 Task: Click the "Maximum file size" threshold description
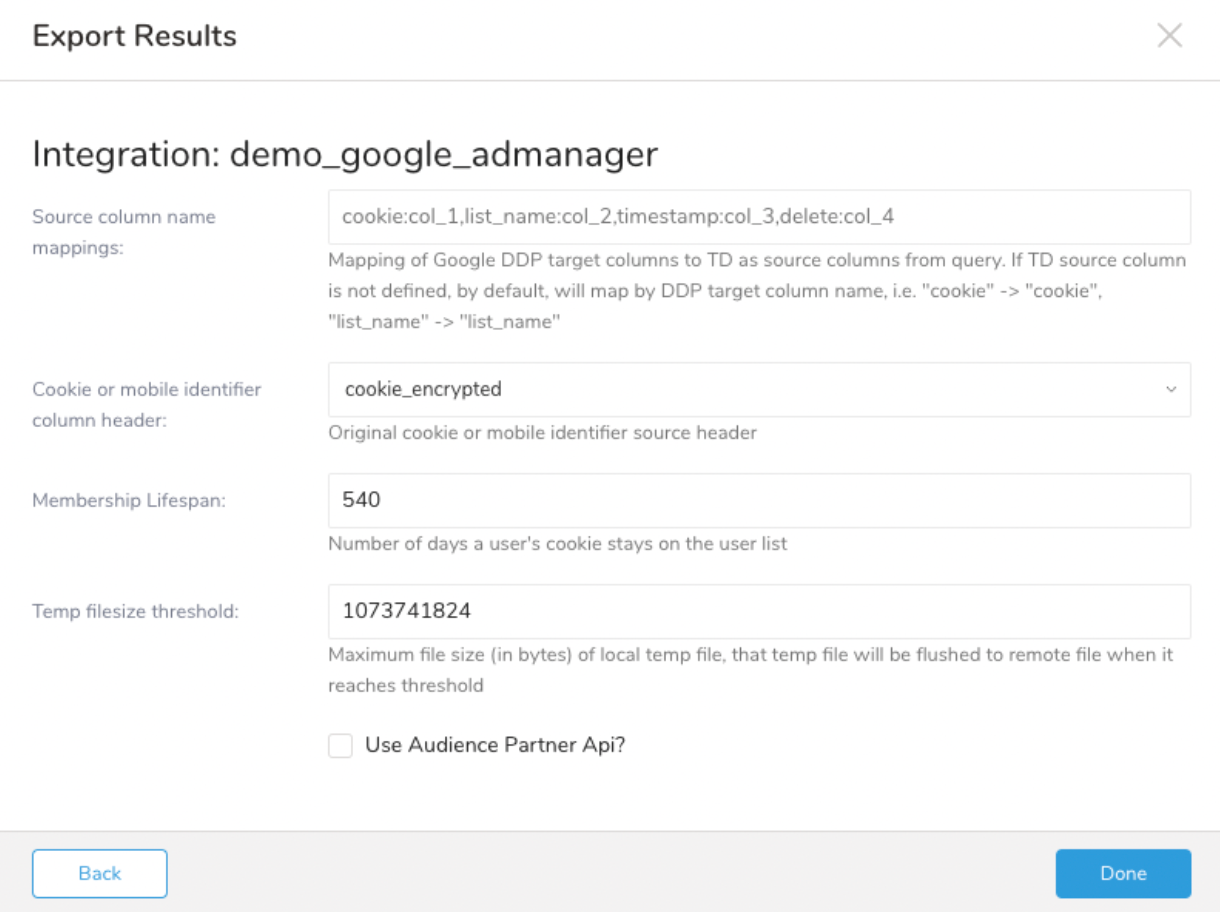pos(750,670)
